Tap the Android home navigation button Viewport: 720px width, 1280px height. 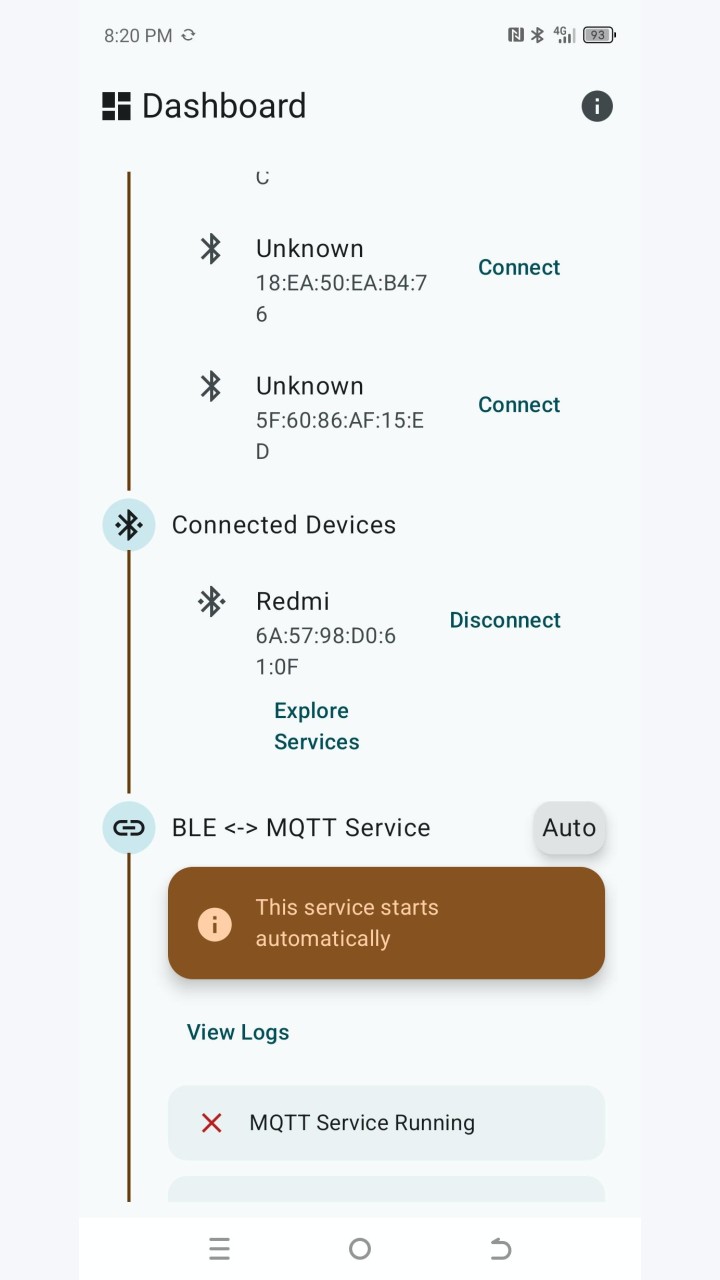click(360, 1248)
